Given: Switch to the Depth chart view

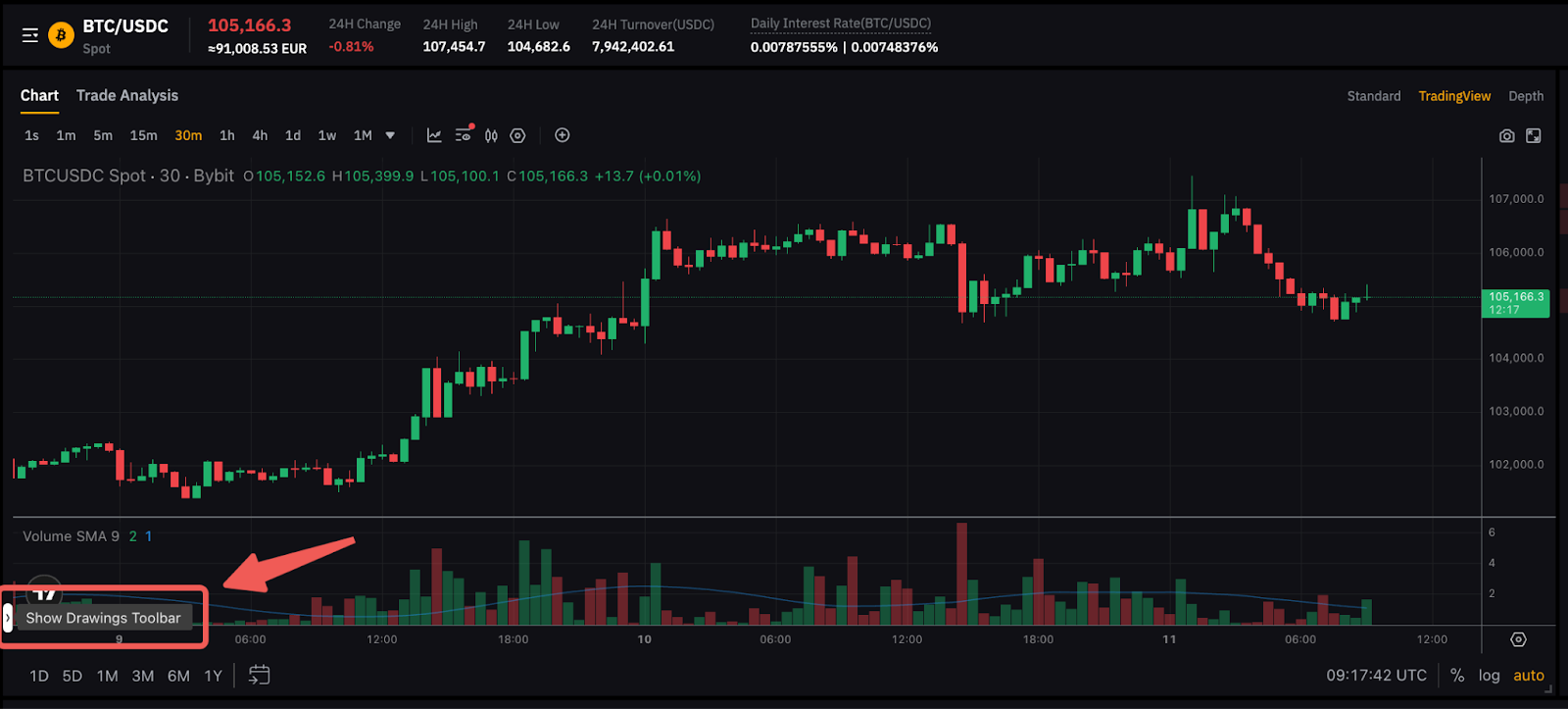Looking at the screenshot, I should (x=1525, y=96).
